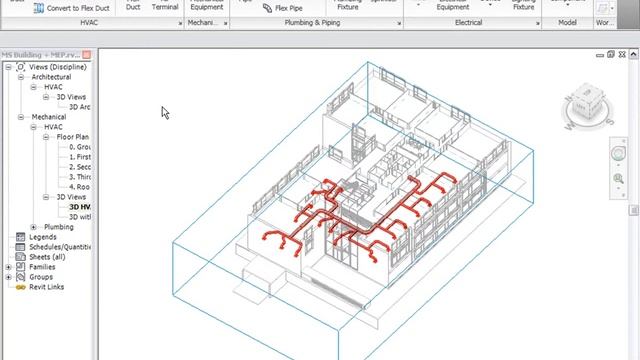Viewport: 640px width, 360px height.
Task: Open the 3. Third floor plan
Action: [80, 177]
